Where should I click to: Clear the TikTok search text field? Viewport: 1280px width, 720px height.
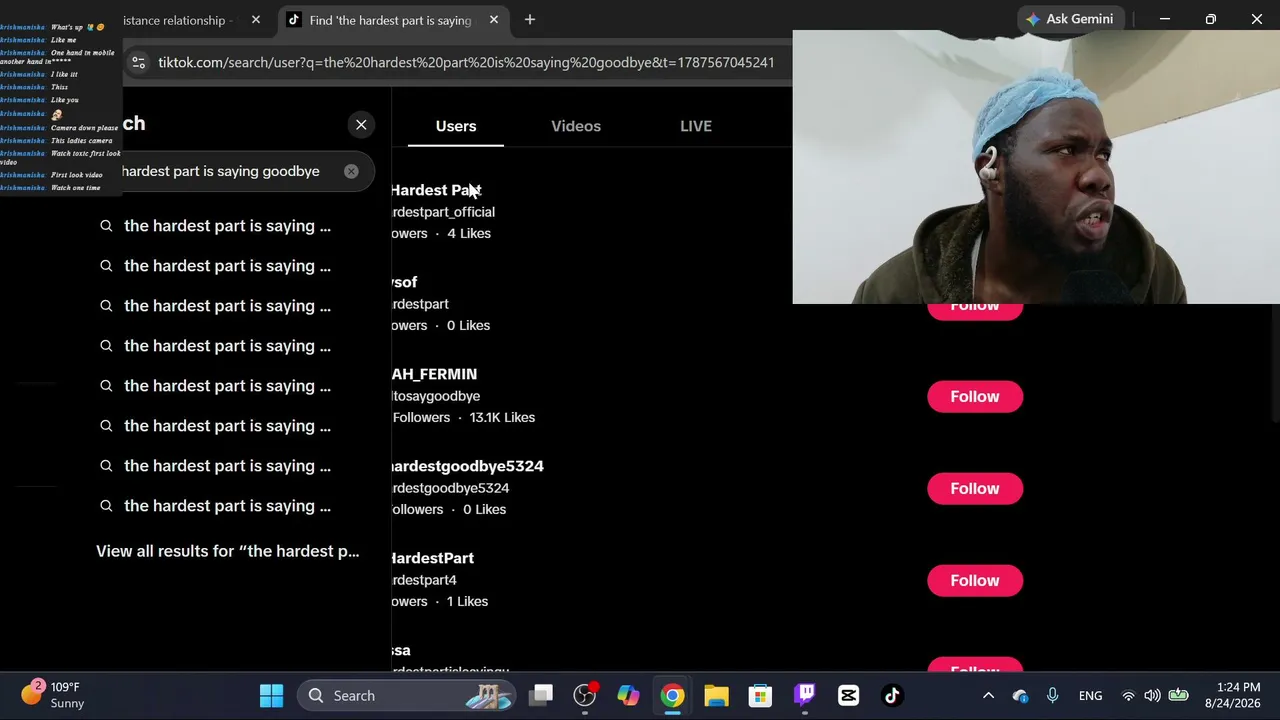(x=351, y=171)
